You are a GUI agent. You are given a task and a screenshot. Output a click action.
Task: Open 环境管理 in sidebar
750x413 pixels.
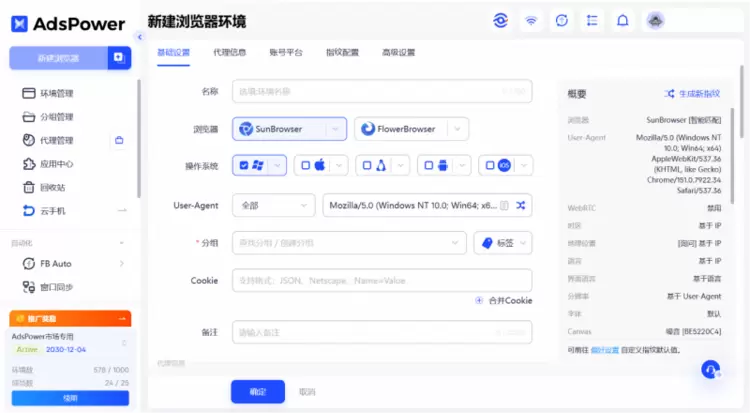click(x=48, y=93)
